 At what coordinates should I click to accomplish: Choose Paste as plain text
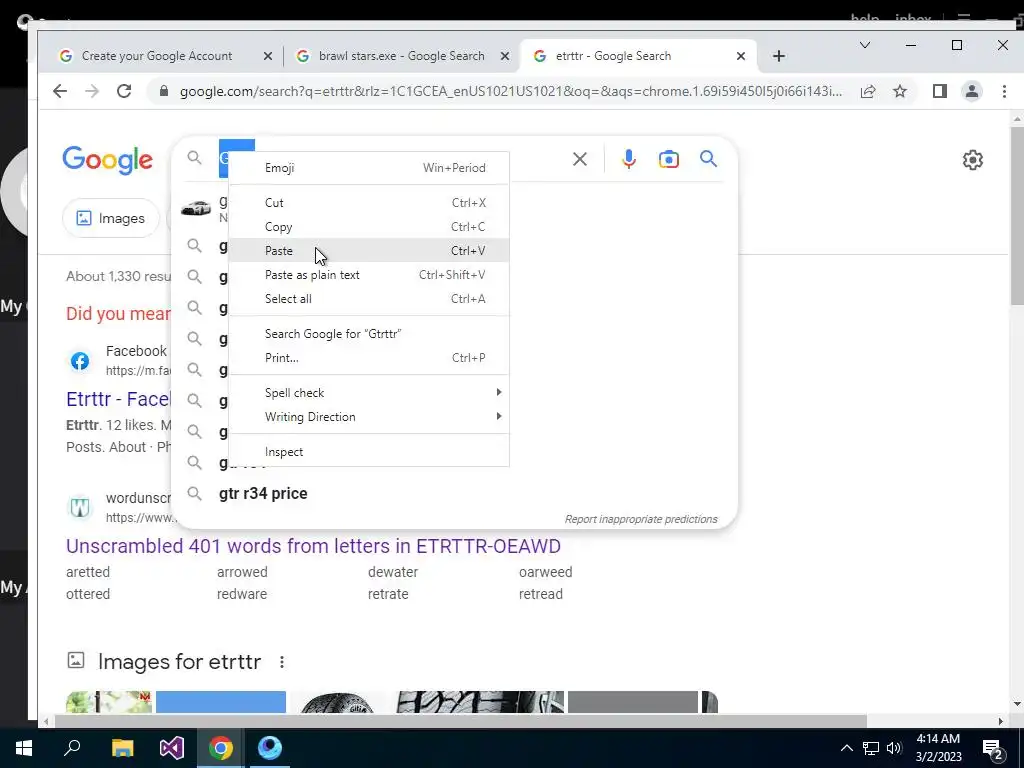[x=369, y=275]
